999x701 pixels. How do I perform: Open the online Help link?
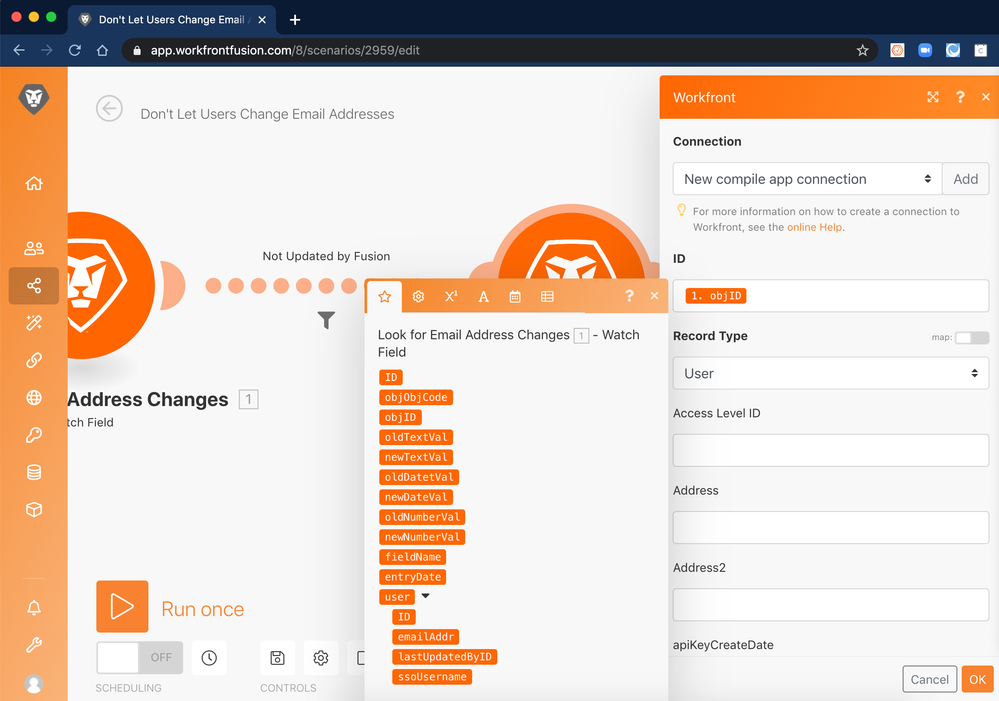(x=814, y=227)
